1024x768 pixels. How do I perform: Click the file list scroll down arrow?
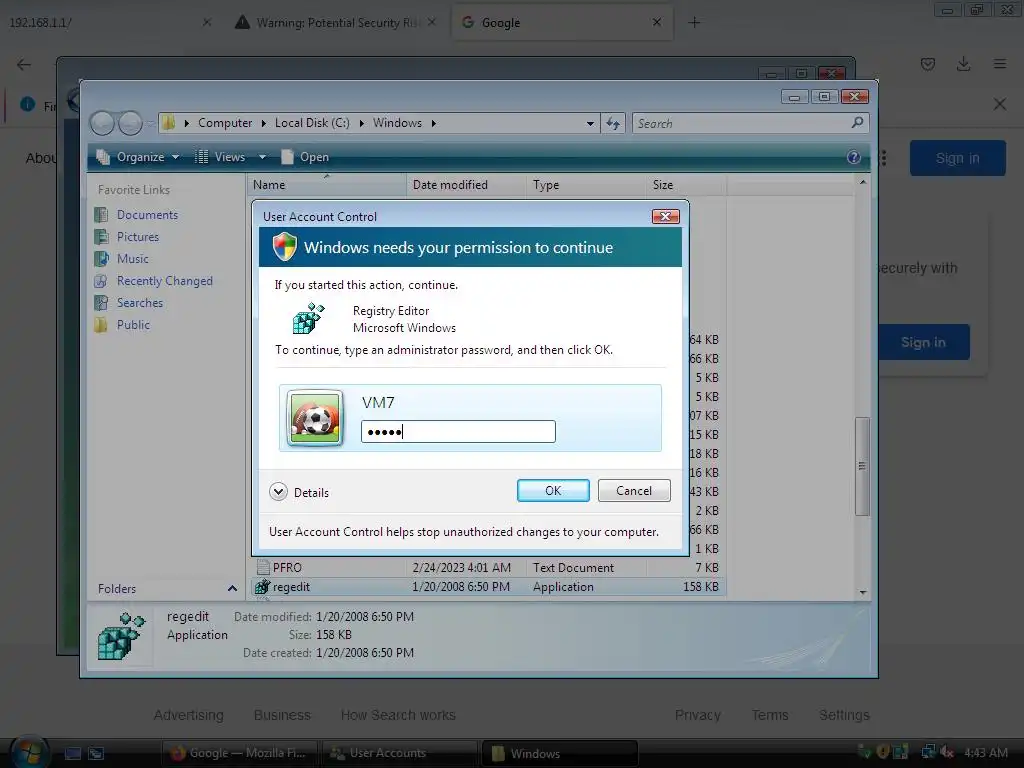[863, 592]
